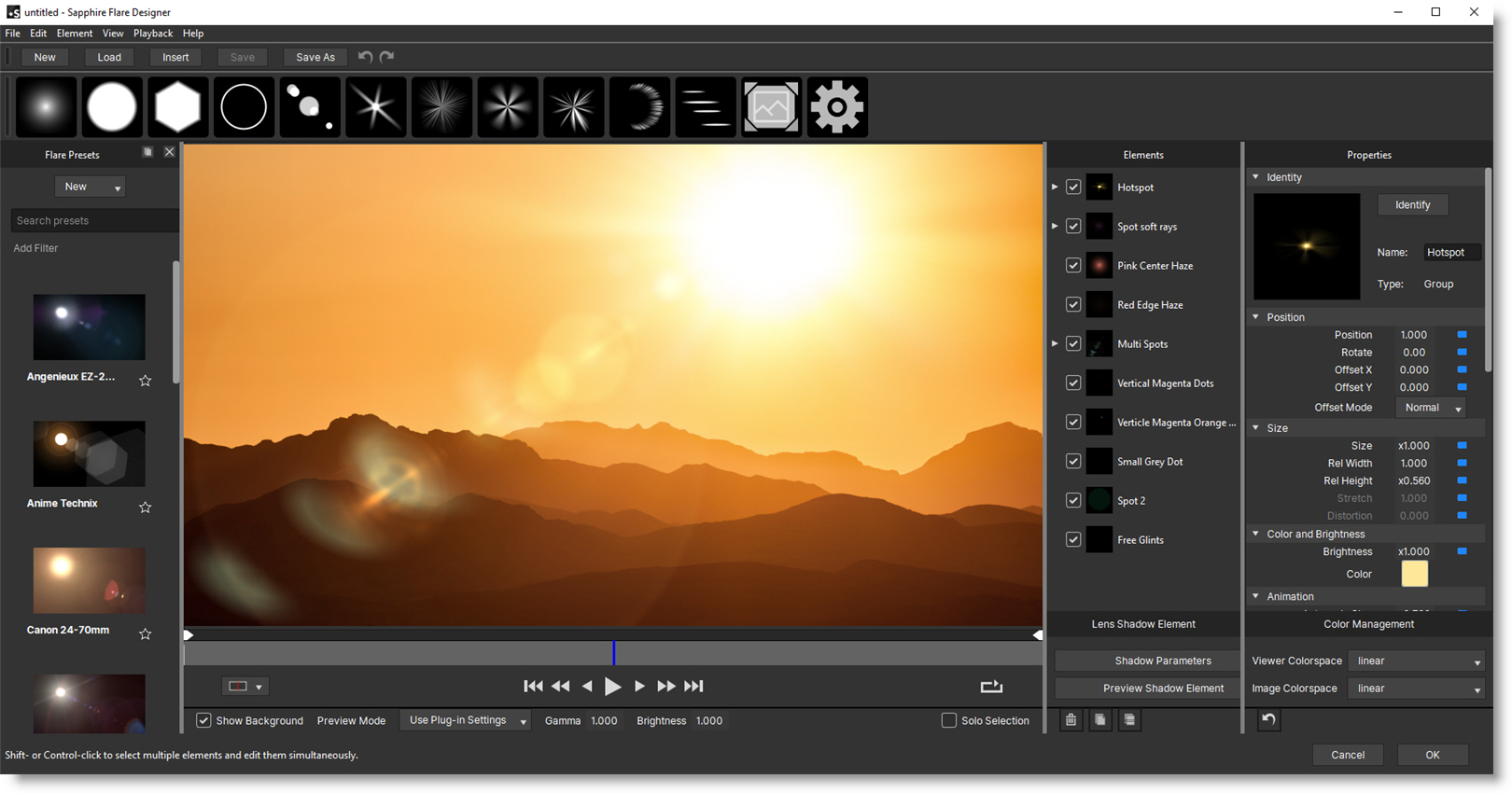The height and width of the screenshot is (793, 1512).
Task: Add the horizontal streaks element
Action: coord(705,107)
